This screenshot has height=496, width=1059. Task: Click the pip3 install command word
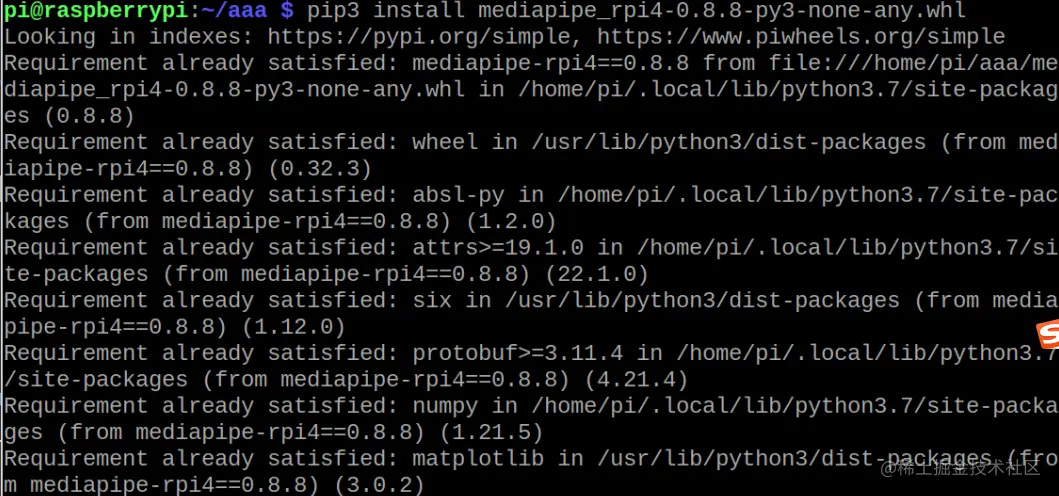coord(386,10)
